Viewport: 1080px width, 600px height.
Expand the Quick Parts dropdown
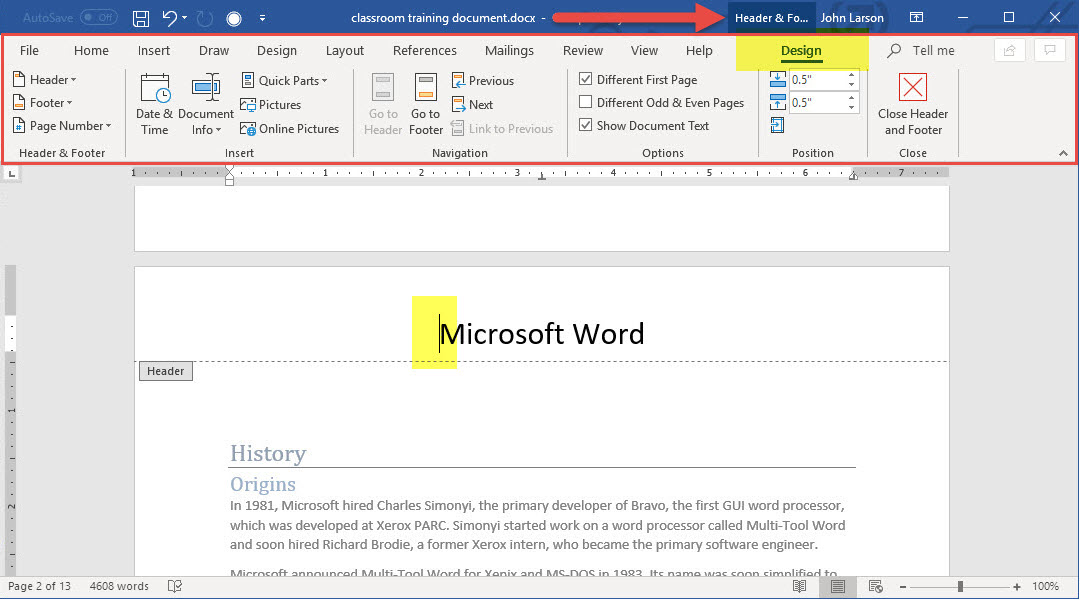284,81
